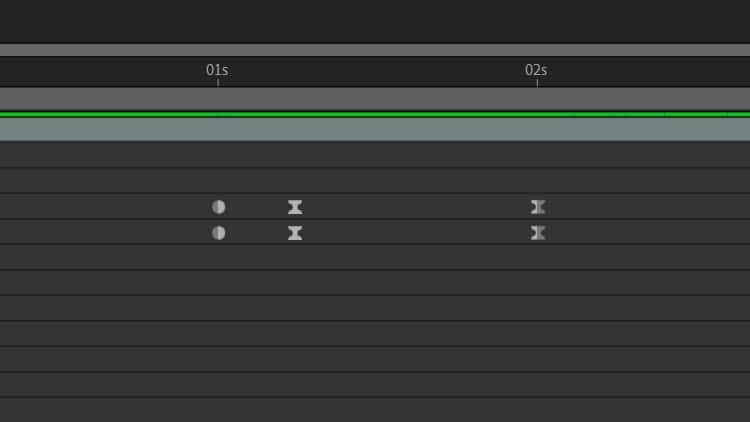750x422 pixels.
Task: Click the empty row directly under the layer bar
Action: [375, 155]
